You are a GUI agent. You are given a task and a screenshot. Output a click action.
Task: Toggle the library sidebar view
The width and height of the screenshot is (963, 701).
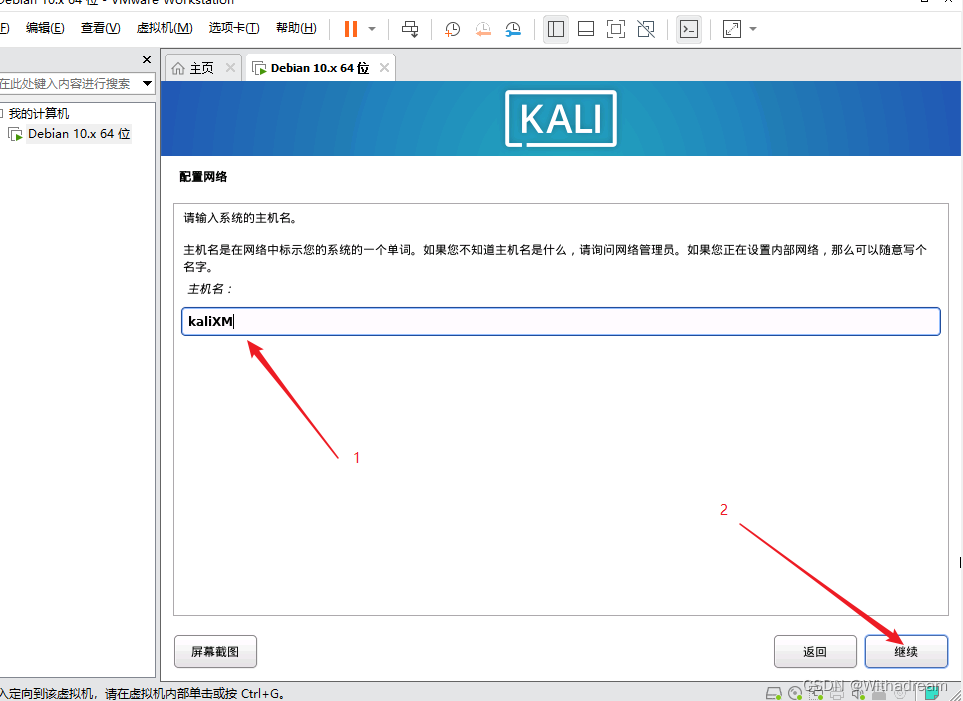(x=556, y=29)
